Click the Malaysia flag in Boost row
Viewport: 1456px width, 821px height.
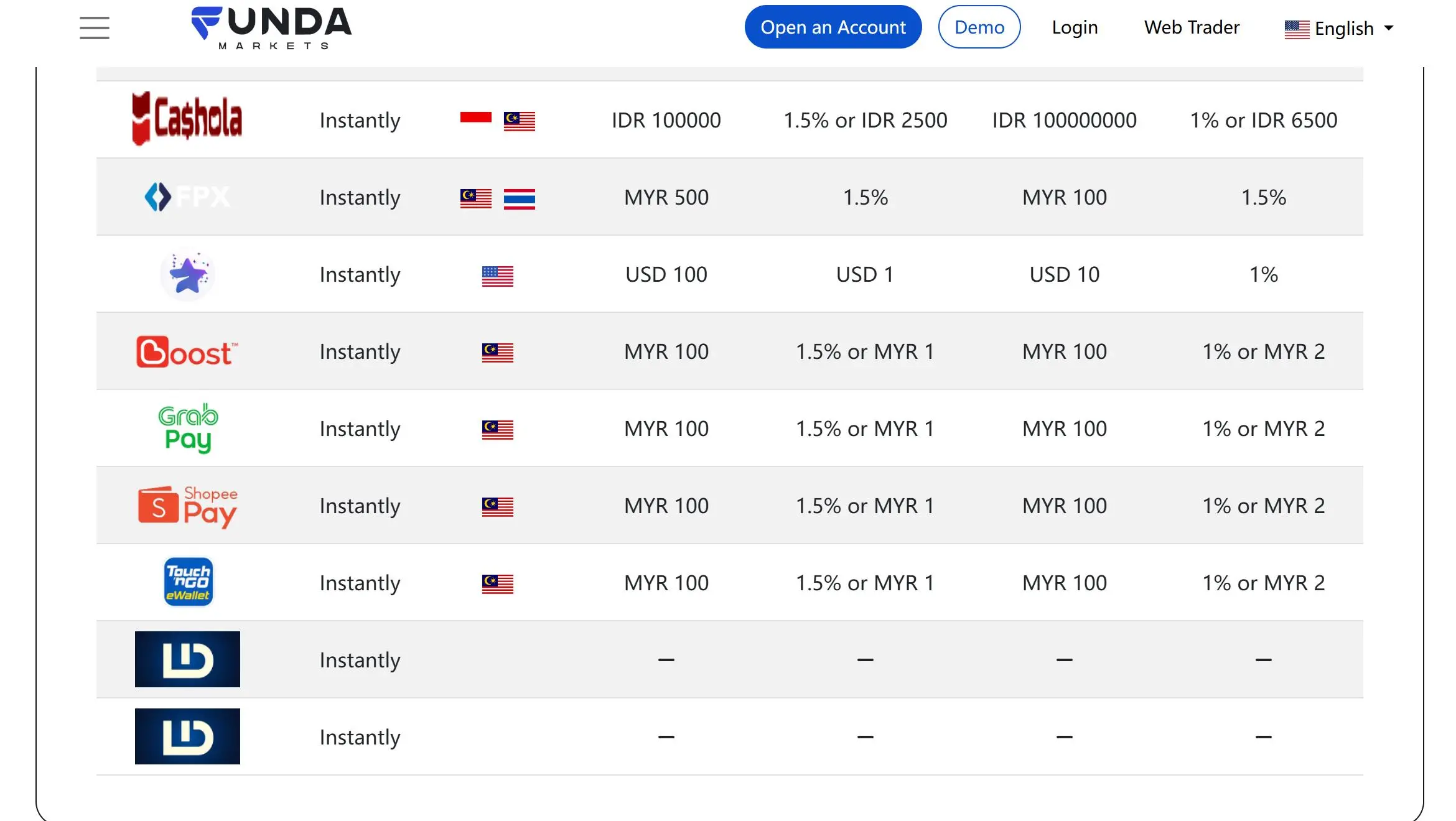coord(498,353)
